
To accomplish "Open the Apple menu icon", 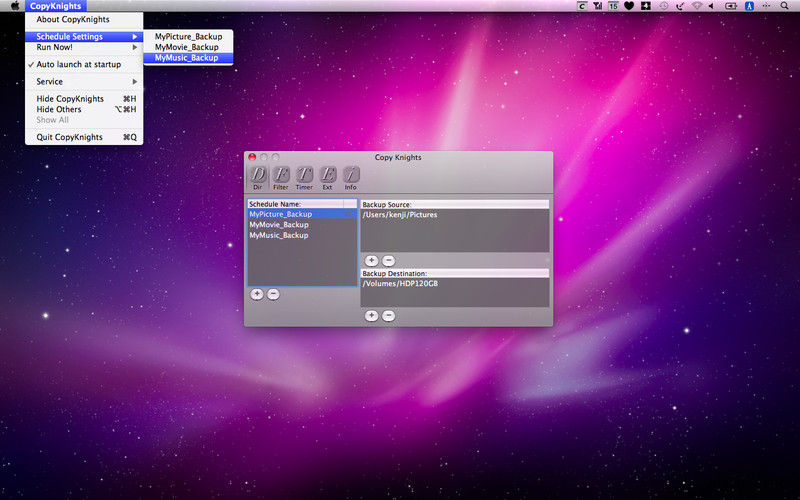I will tap(15, 6).
